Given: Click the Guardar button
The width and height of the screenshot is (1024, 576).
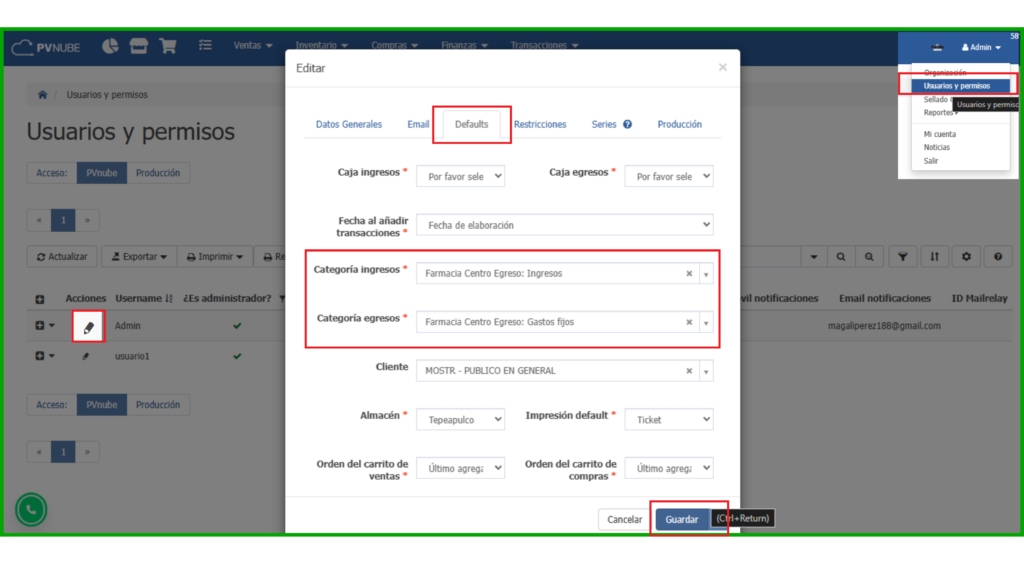Looking at the screenshot, I should pos(681,519).
